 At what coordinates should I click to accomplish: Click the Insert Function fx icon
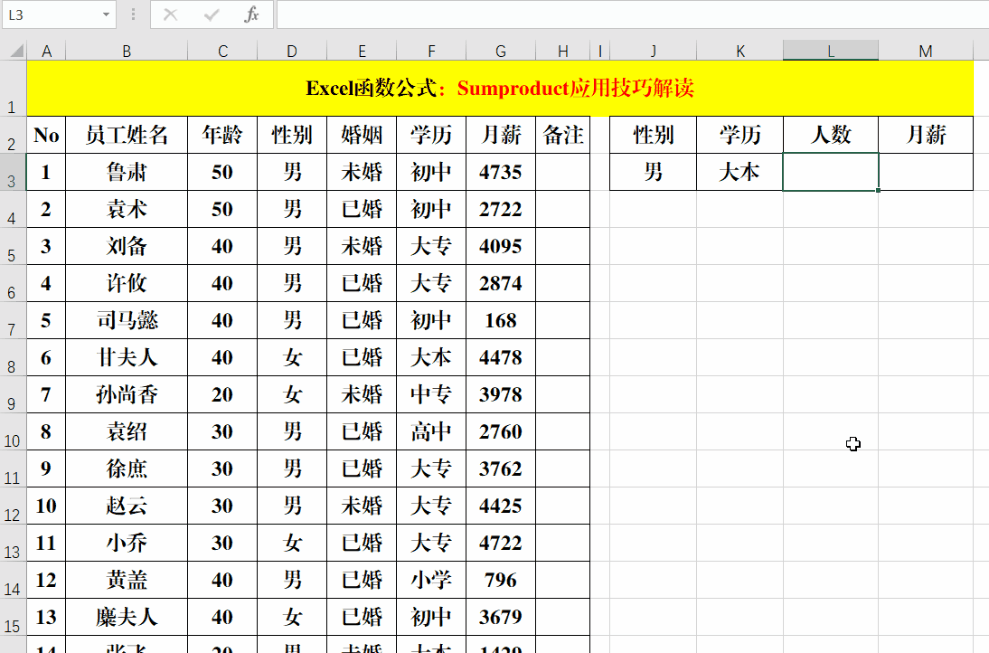252,14
